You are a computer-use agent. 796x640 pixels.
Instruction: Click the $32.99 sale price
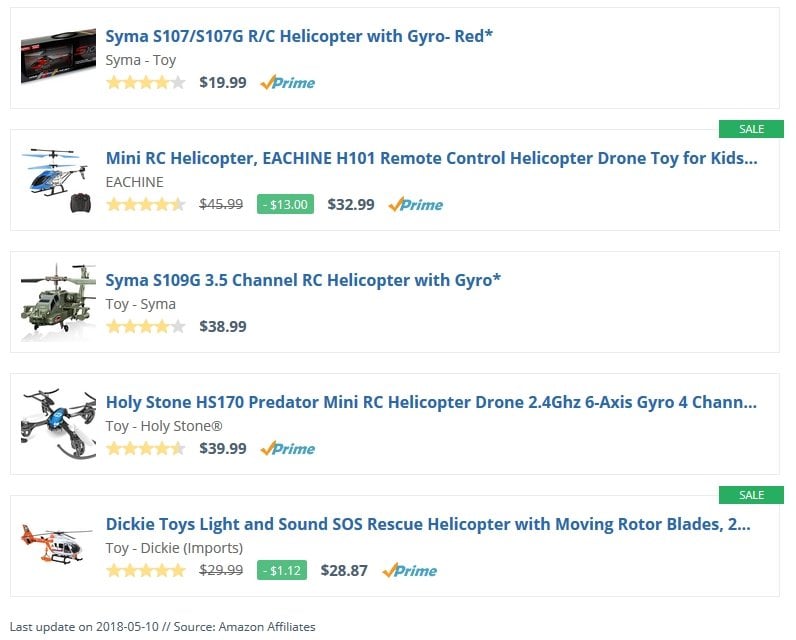(351, 205)
